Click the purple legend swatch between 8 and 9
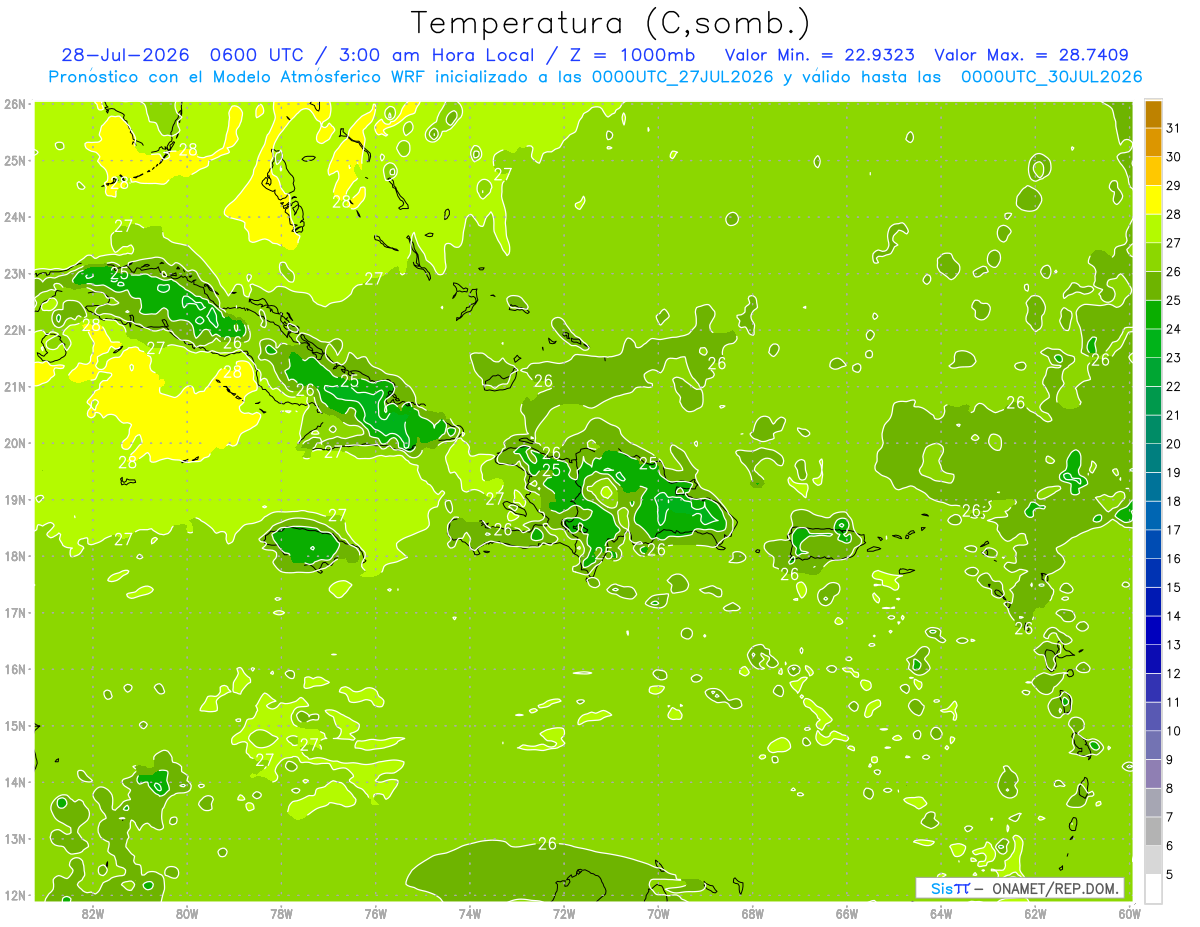The width and height of the screenshot is (1200, 927). coord(1153,774)
